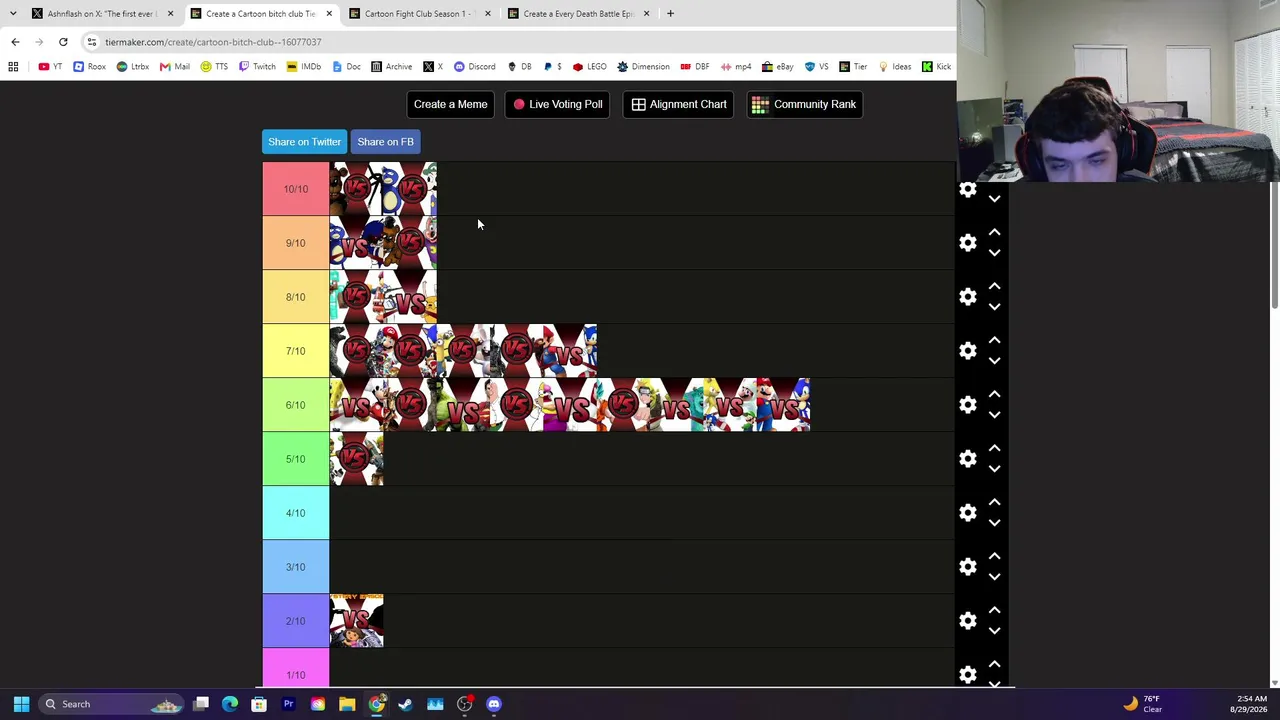
Task: Open the Alignment Chart
Action: pyautogui.click(x=679, y=104)
